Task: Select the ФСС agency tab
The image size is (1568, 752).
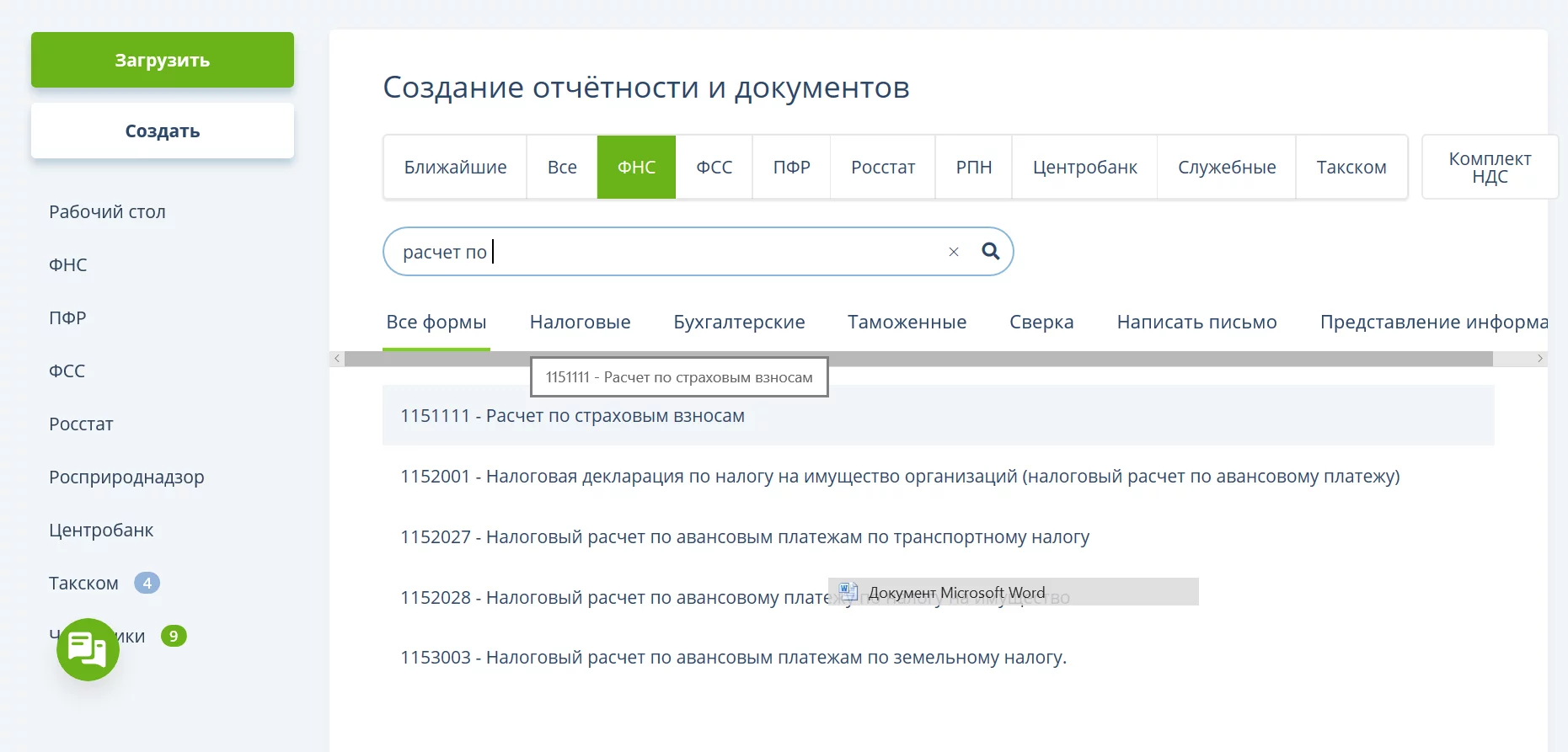Action: (714, 168)
